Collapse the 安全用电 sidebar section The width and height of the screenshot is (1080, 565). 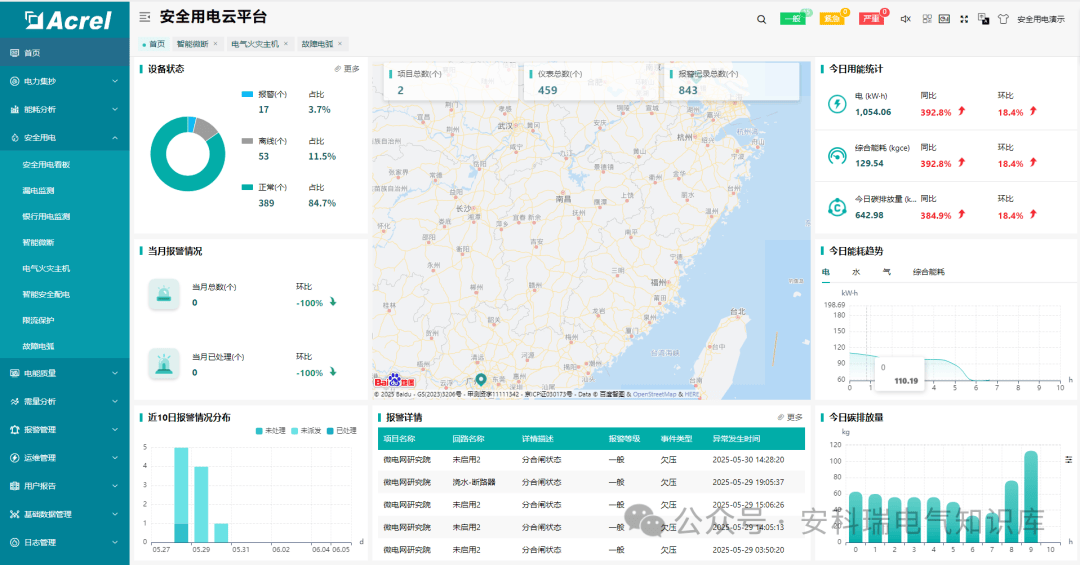[65, 138]
